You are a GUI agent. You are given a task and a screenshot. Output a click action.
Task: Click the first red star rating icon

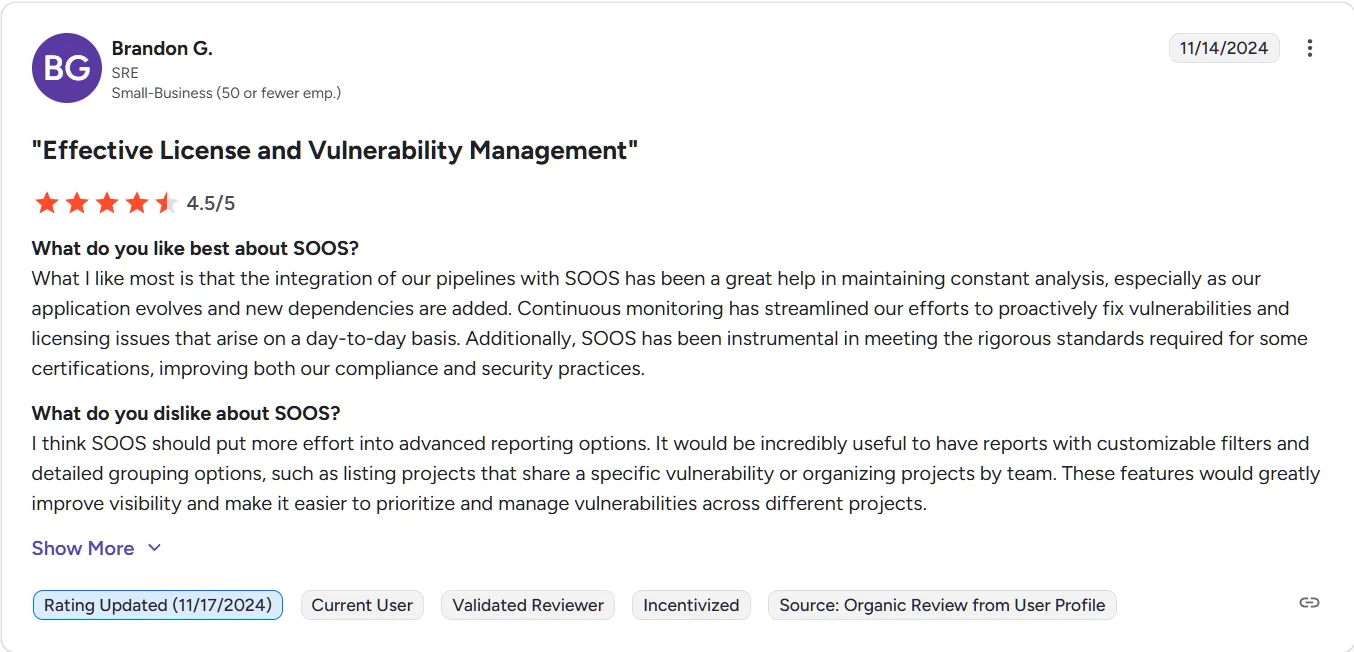pyautogui.click(x=46, y=202)
